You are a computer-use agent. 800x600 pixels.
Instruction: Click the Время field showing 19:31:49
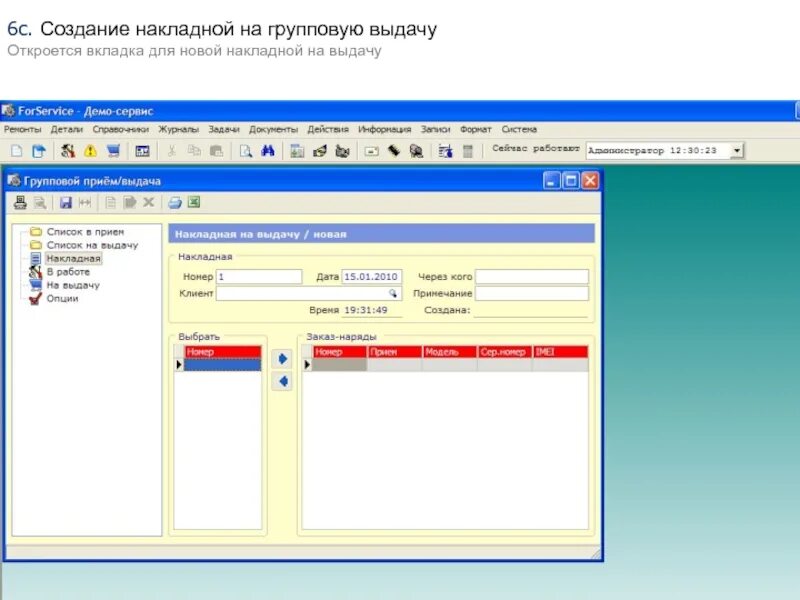pyautogui.click(x=372, y=310)
